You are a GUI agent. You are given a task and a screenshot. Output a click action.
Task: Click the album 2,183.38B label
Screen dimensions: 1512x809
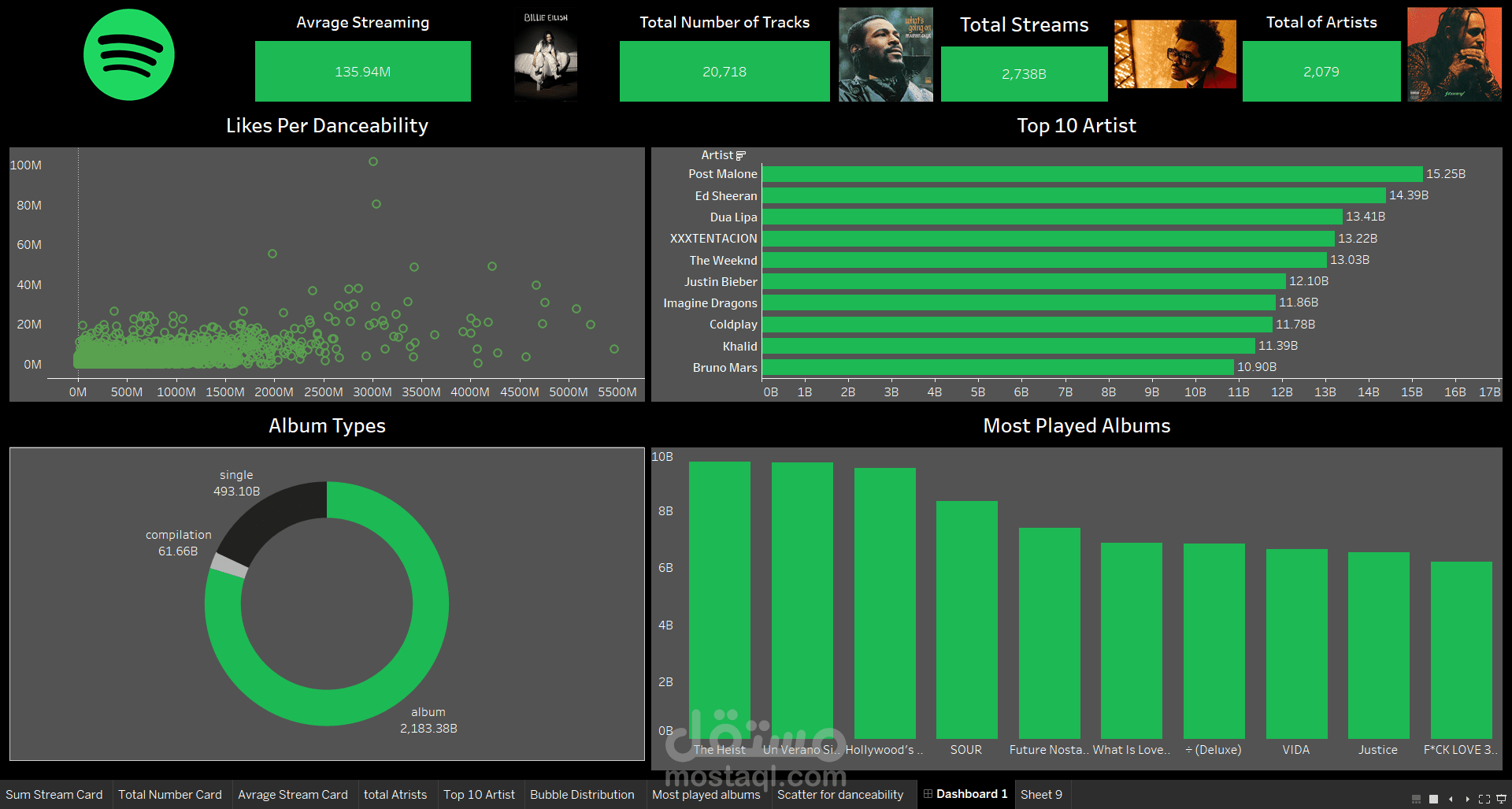[x=428, y=720]
